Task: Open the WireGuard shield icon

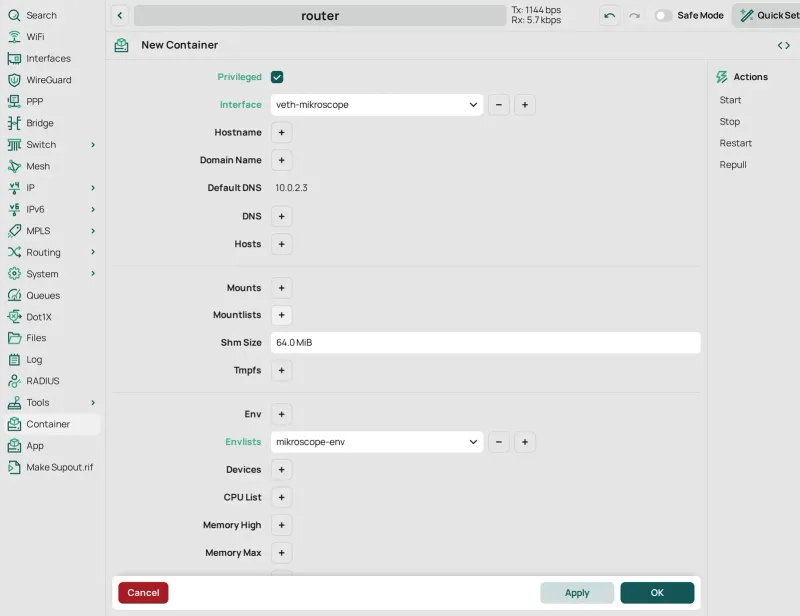Action: [14, 80]
